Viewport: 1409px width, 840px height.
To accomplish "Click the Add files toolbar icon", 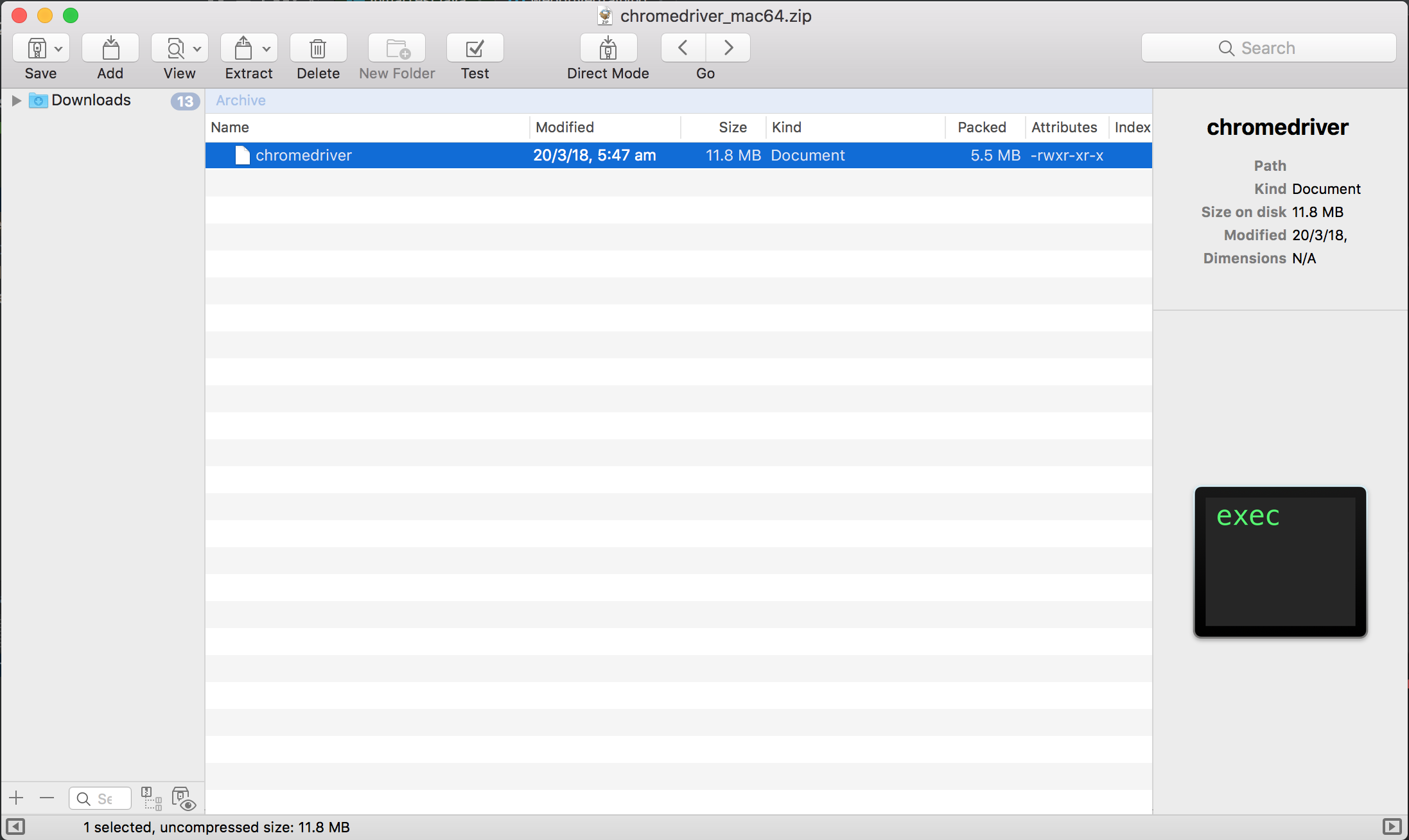I will tap(110, 48).
